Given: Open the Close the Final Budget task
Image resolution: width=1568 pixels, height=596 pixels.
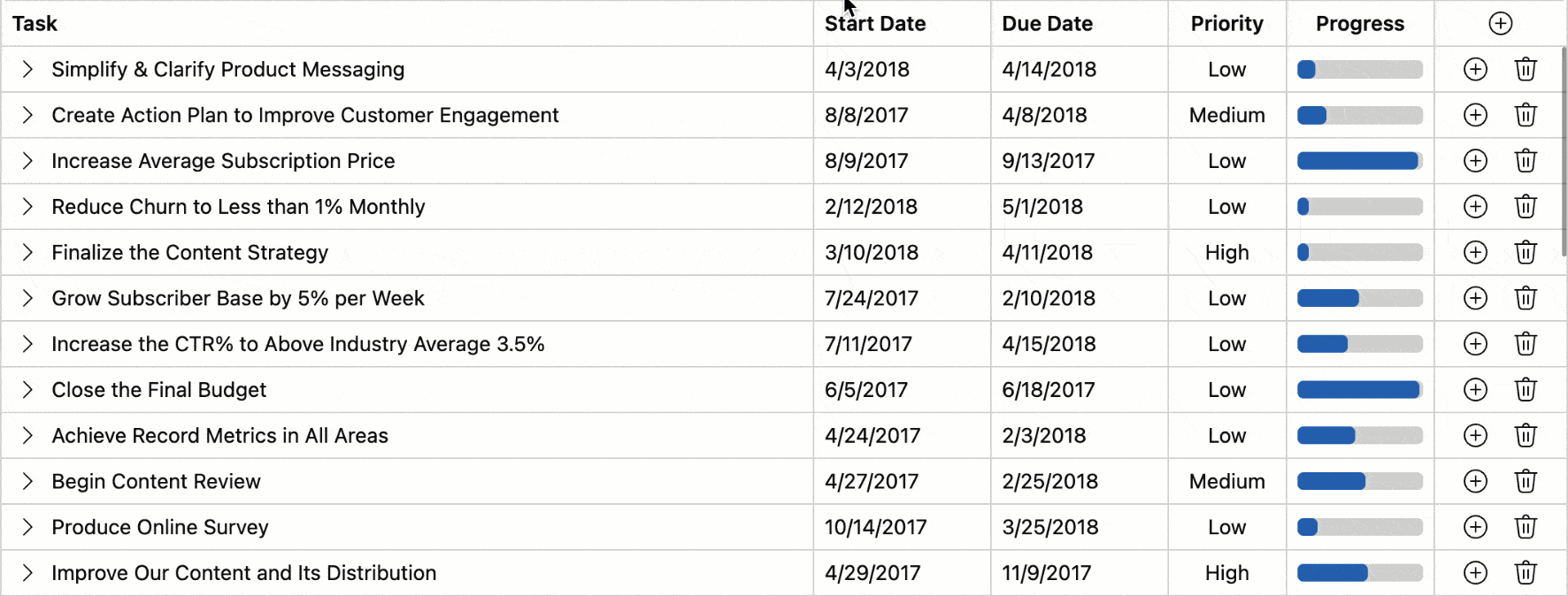Looking at the screenshot, I should [158, 389].
